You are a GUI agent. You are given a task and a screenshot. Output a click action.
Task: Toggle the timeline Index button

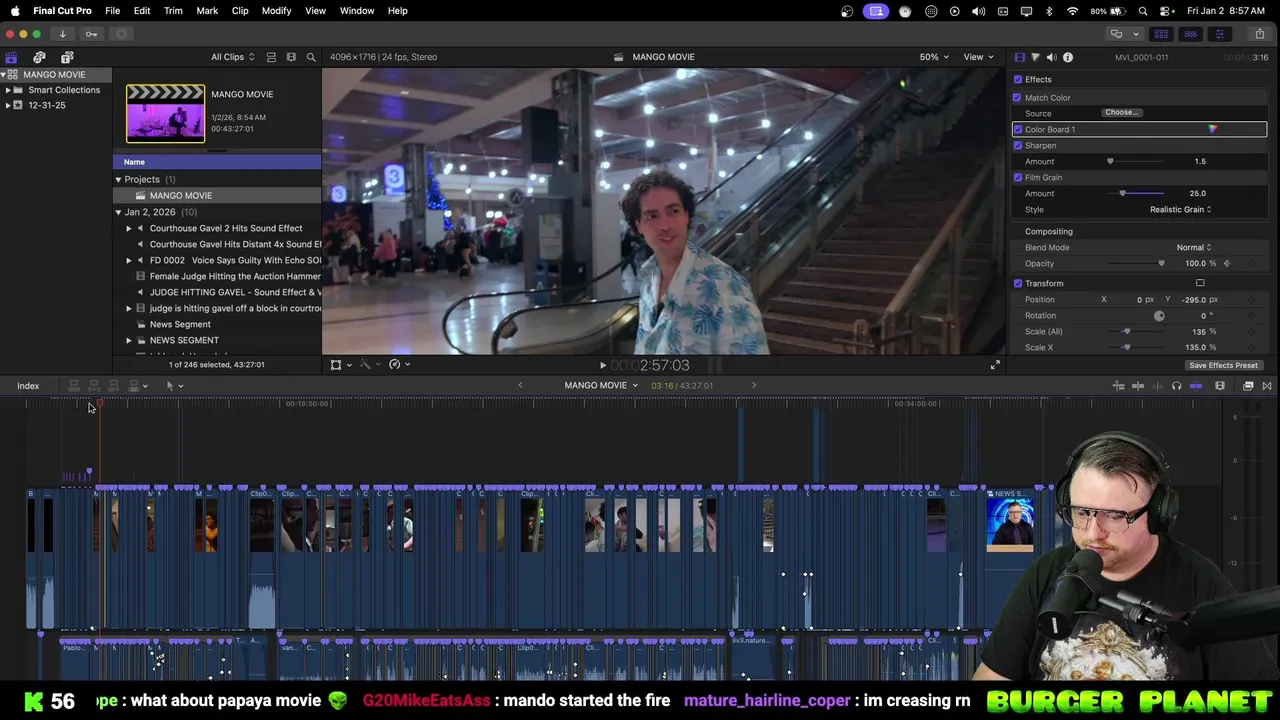(x=28, y=386)
